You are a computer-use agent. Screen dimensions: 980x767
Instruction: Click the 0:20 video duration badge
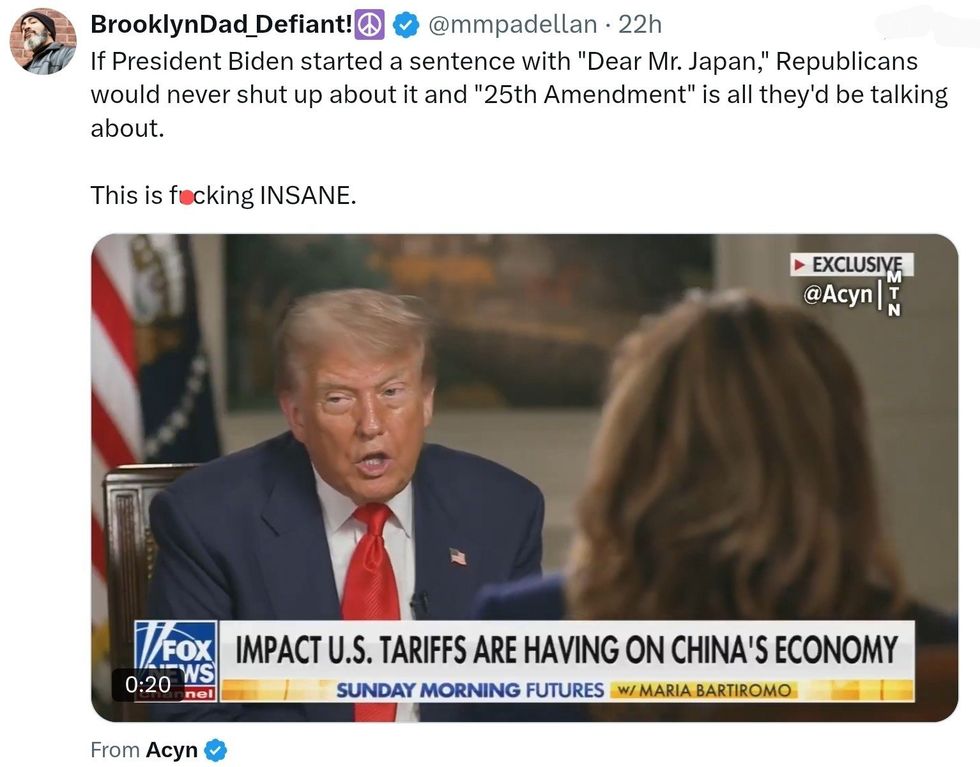[x=148, y=684]
